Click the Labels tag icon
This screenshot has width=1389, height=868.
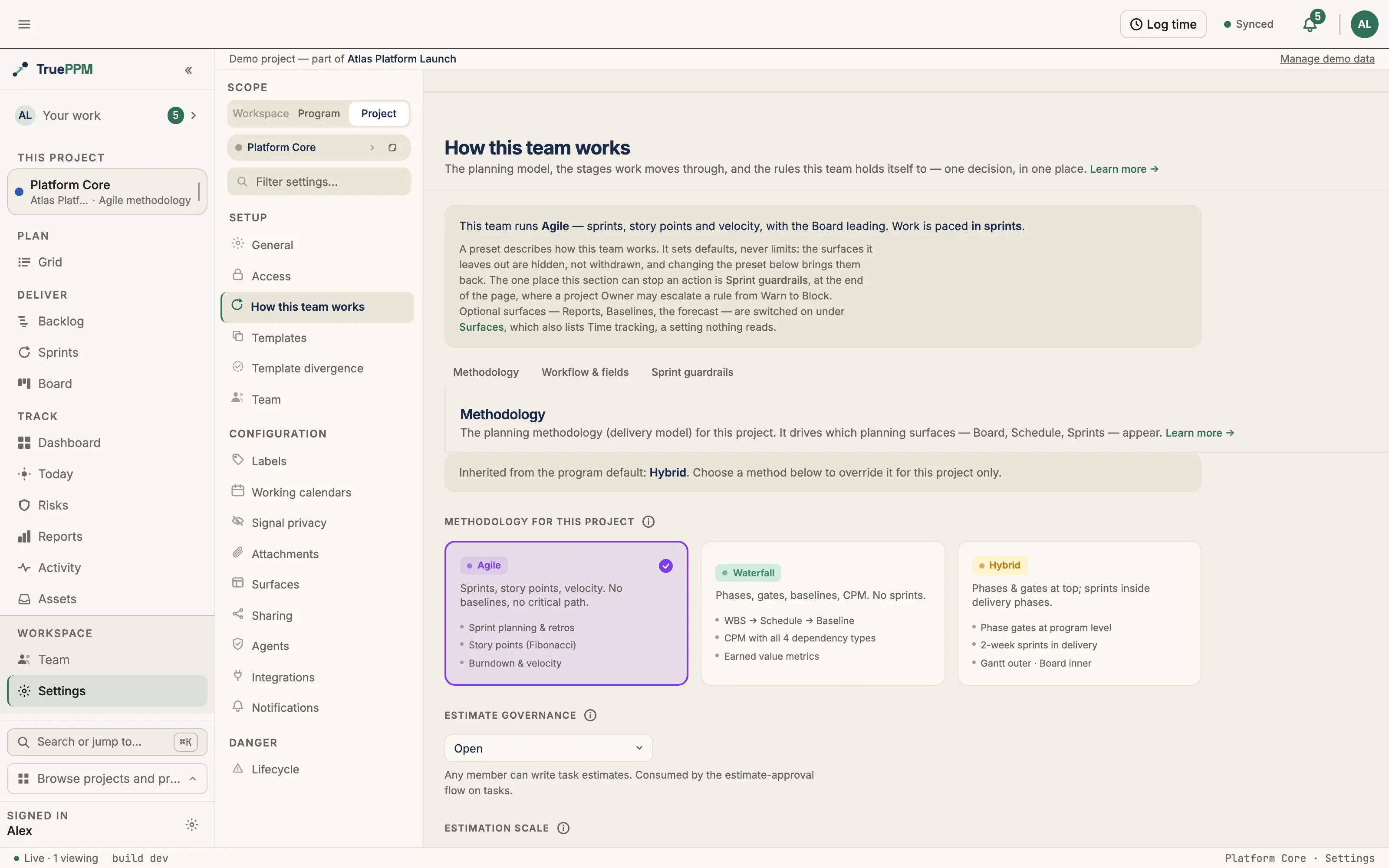pos(237,459)
